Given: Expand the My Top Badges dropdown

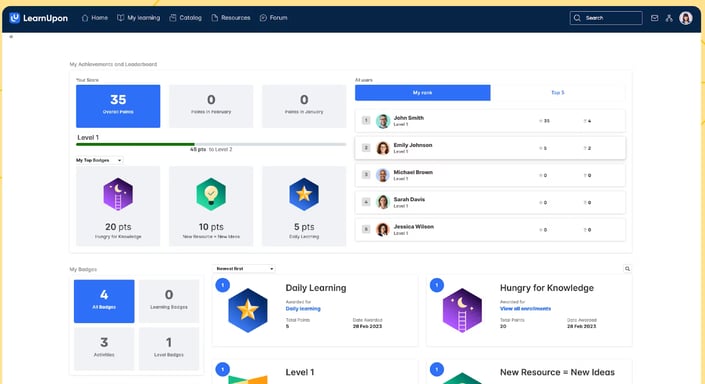Looking at the screenshot, I should click(99, 160).
